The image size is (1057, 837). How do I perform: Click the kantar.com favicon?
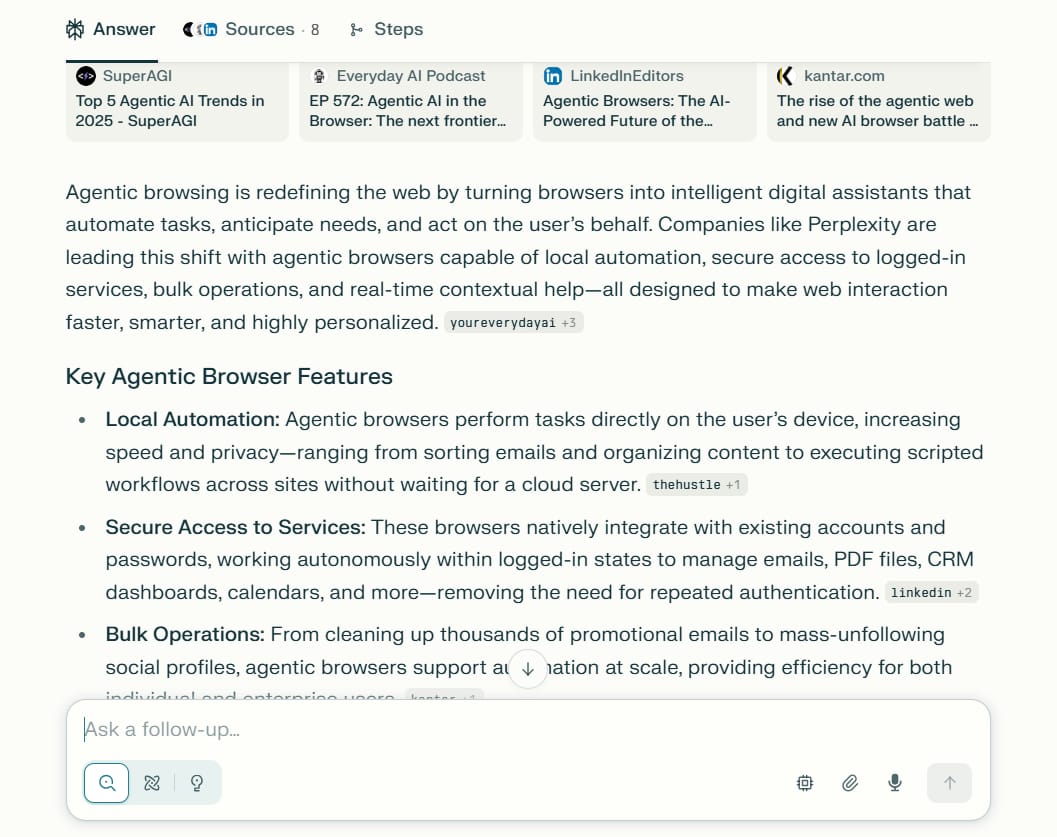(x=785, y=76)
